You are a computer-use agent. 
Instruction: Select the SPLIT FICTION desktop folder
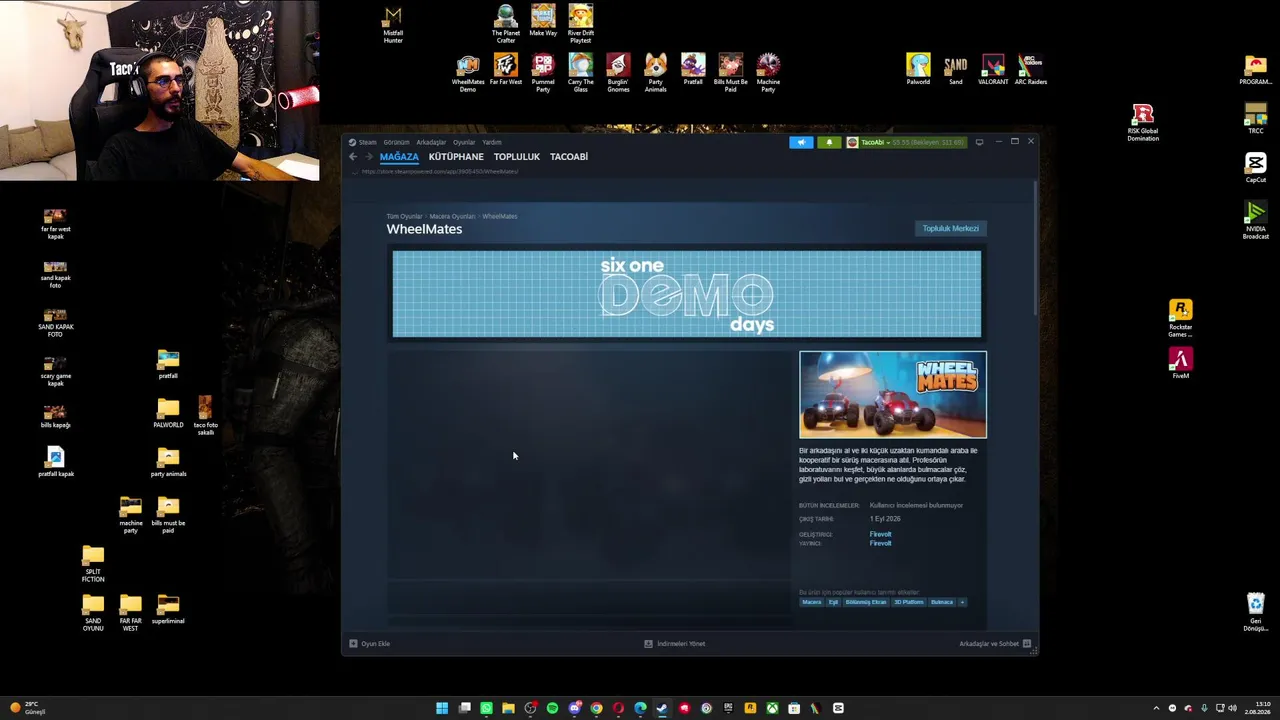point(93,565)
